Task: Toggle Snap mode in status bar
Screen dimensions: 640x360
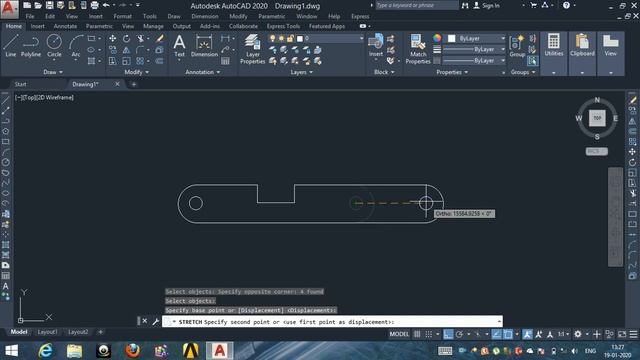Action: pos(429,334)
